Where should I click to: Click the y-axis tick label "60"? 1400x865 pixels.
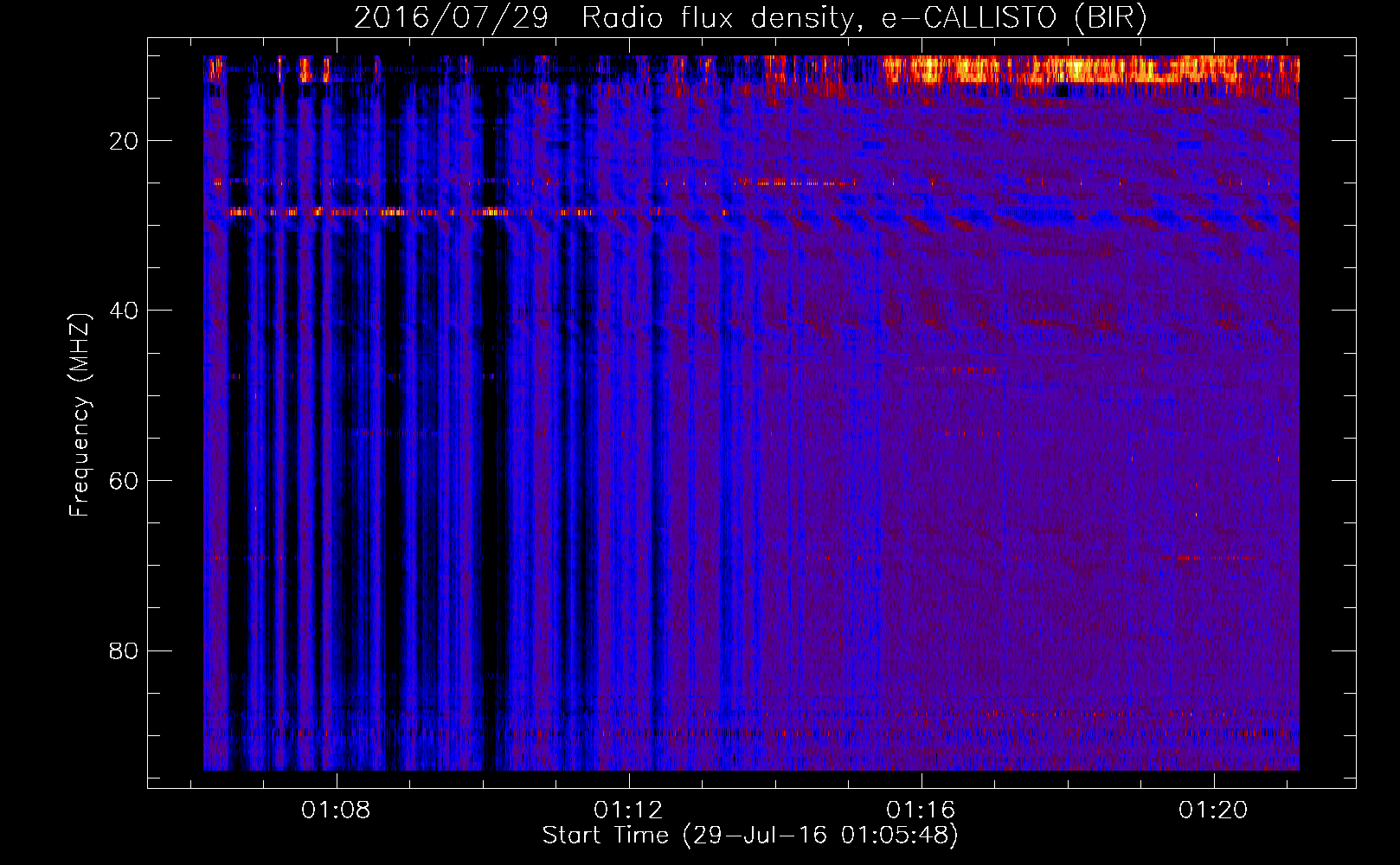click(125, 481)
